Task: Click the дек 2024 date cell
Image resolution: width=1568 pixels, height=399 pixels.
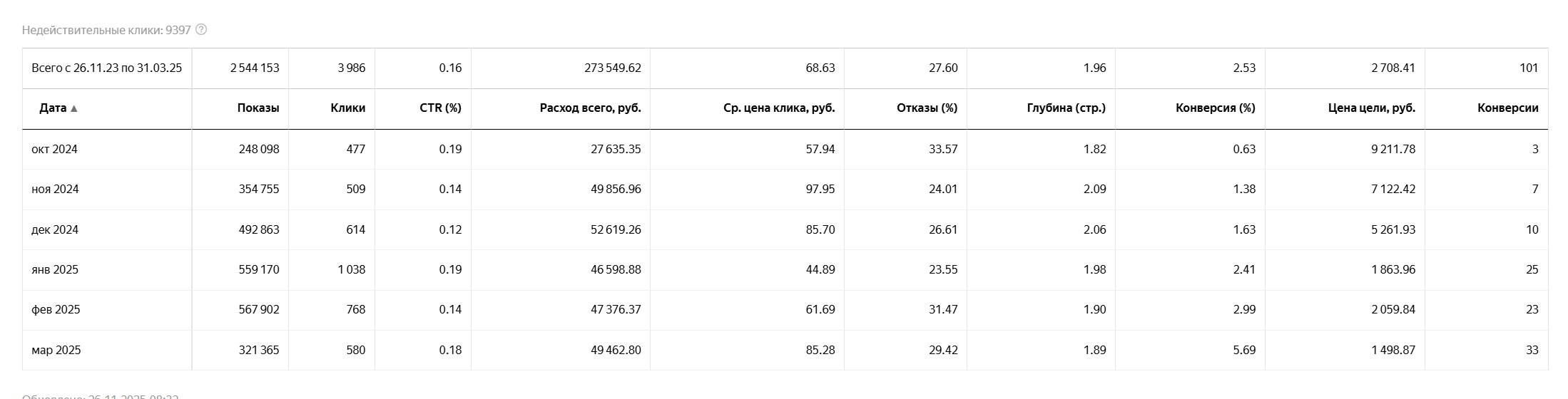Action: coord(56,229)
